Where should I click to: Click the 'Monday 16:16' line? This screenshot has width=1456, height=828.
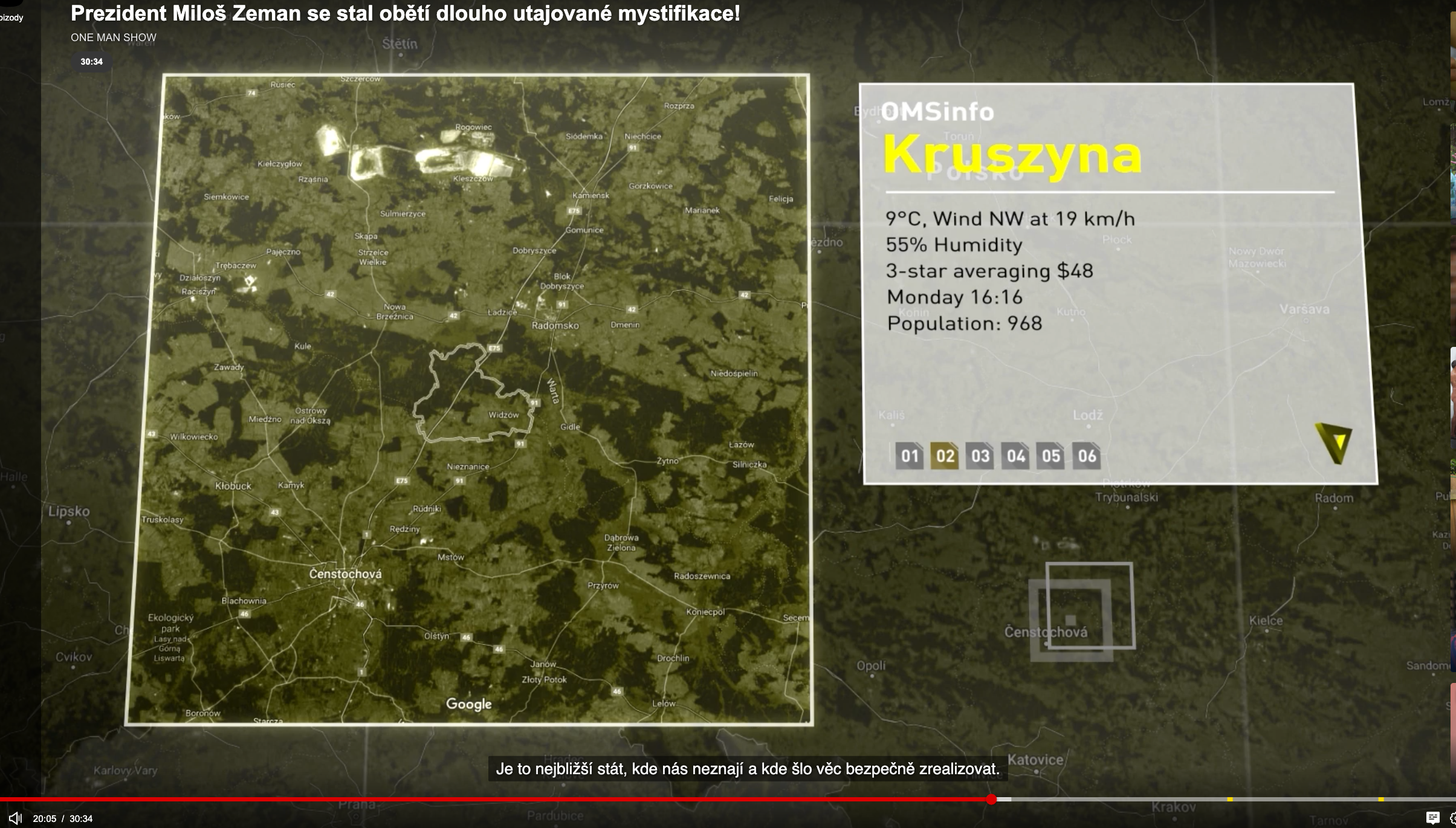[955, 297]
